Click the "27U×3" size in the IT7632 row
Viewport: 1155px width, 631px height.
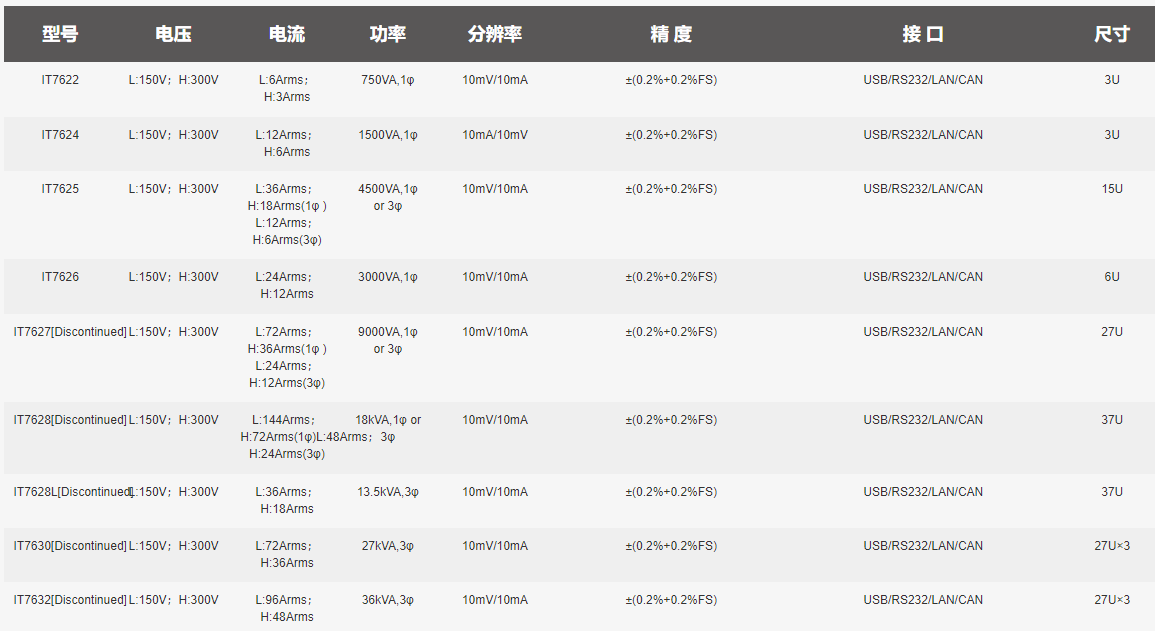point(1112,600)
